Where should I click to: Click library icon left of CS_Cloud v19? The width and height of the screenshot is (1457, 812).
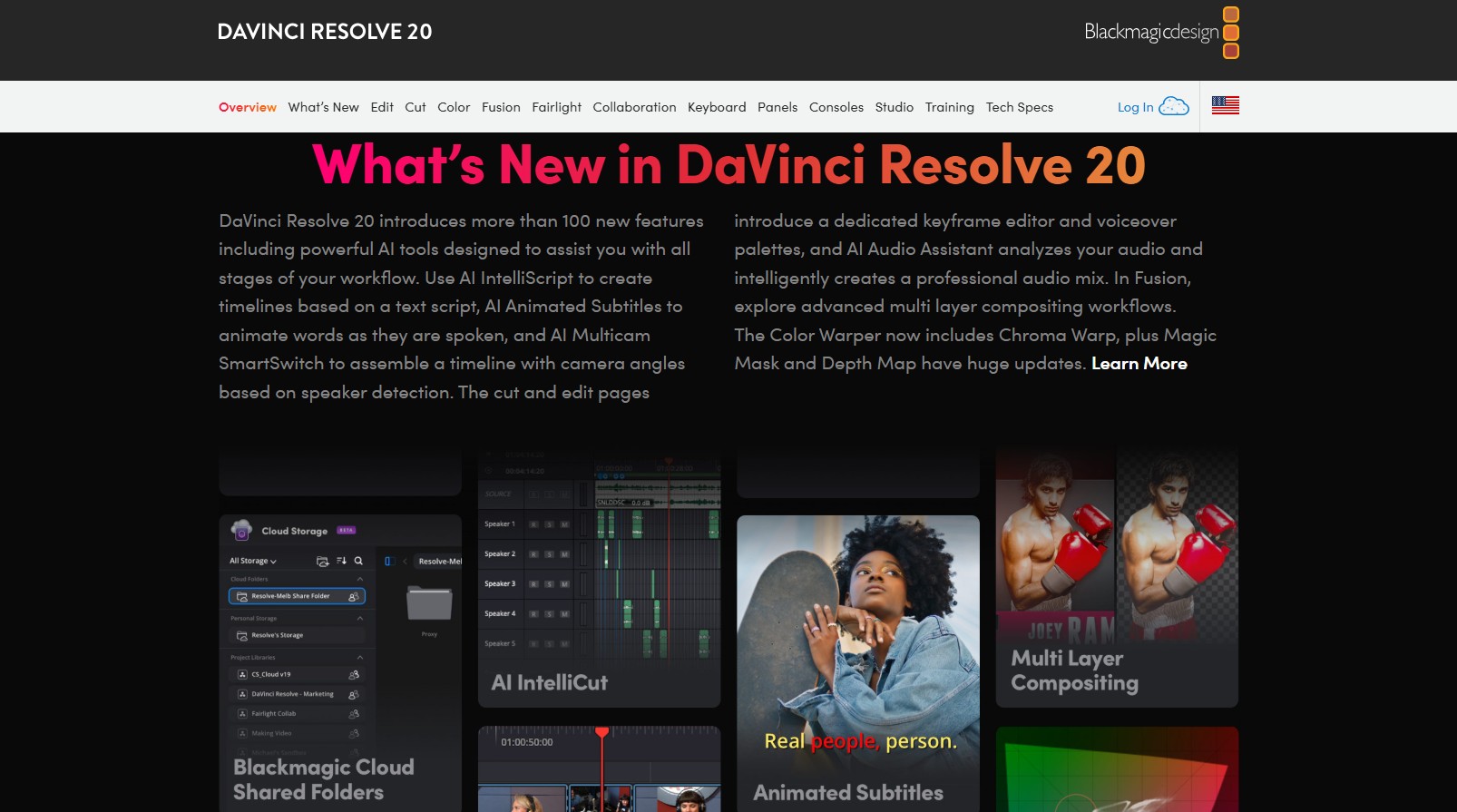pyautogui.click(x=242, y=674)
